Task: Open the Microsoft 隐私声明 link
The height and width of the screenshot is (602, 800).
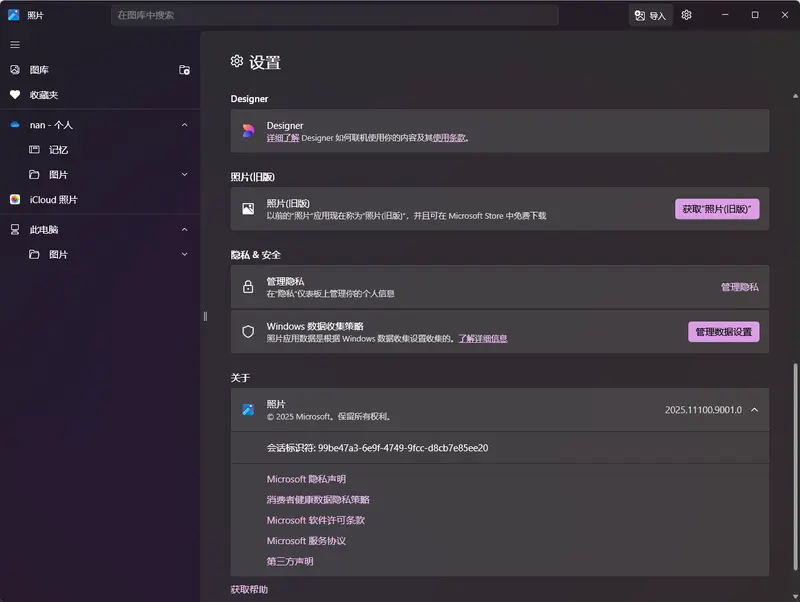Action: [307, 478]
